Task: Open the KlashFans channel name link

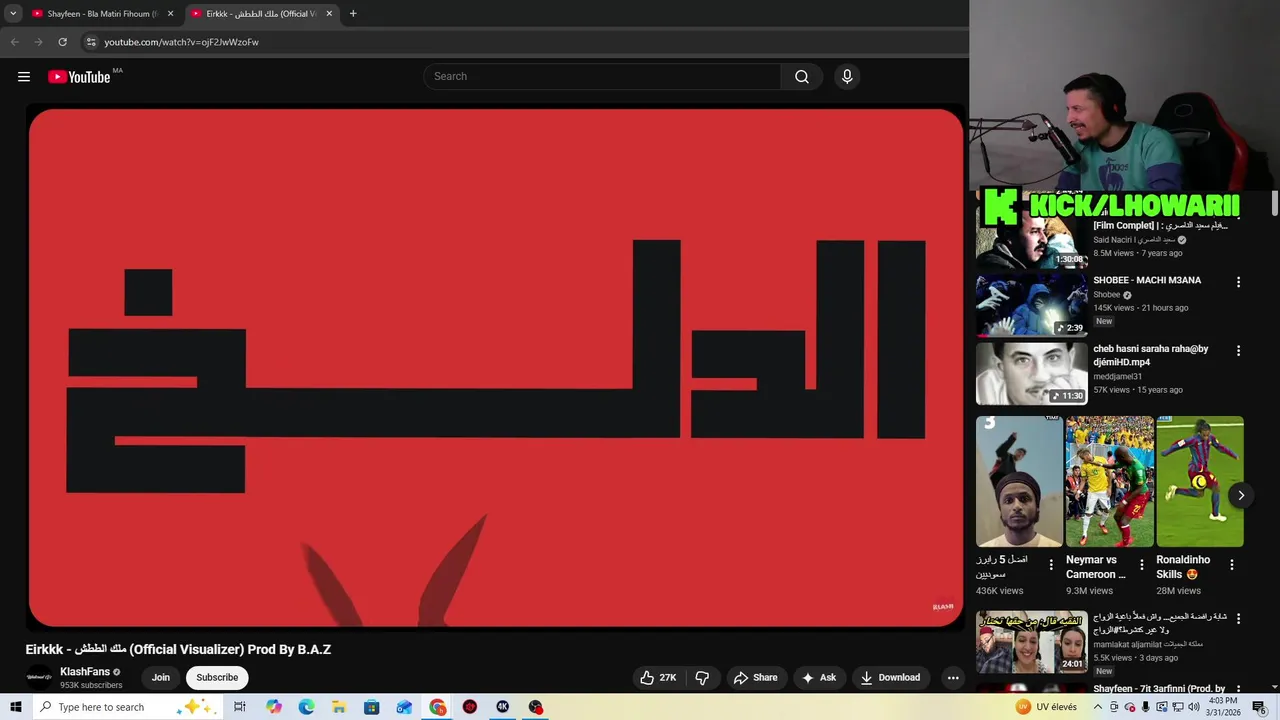Action: coord(85,672)
